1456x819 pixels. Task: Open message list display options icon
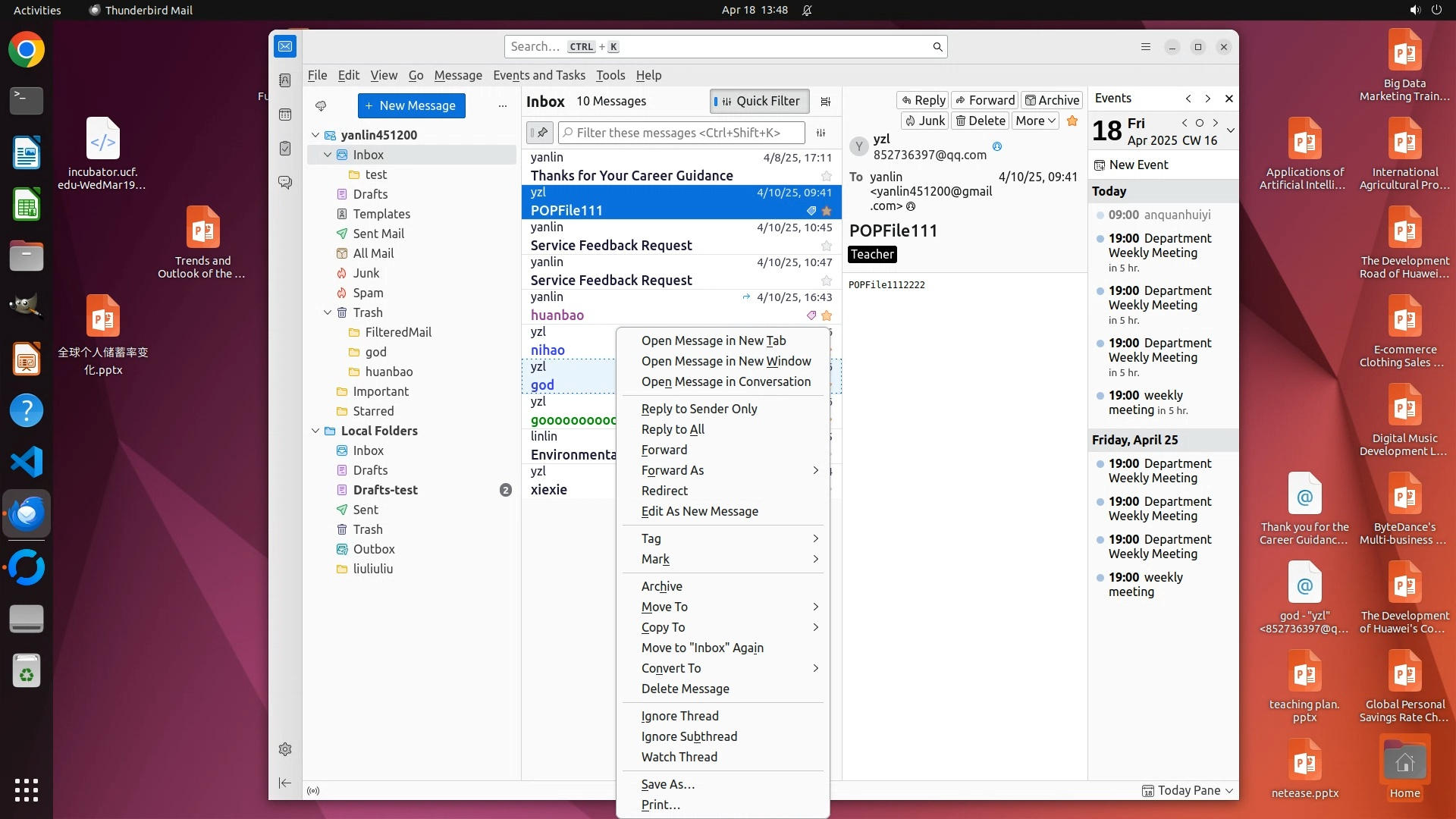(x=826, y=102)
